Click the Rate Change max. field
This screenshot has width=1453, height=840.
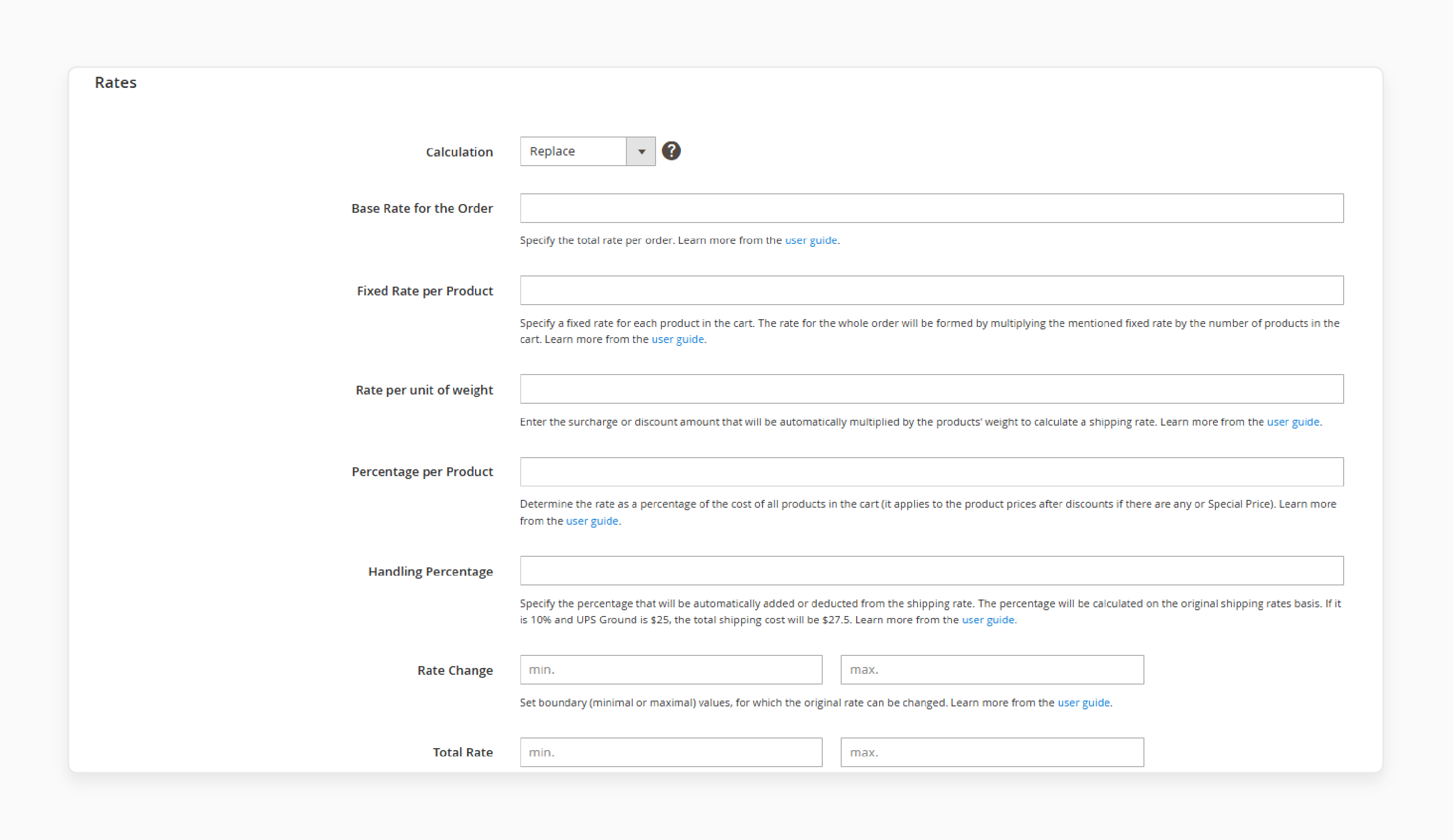click(x=992, y=670)
